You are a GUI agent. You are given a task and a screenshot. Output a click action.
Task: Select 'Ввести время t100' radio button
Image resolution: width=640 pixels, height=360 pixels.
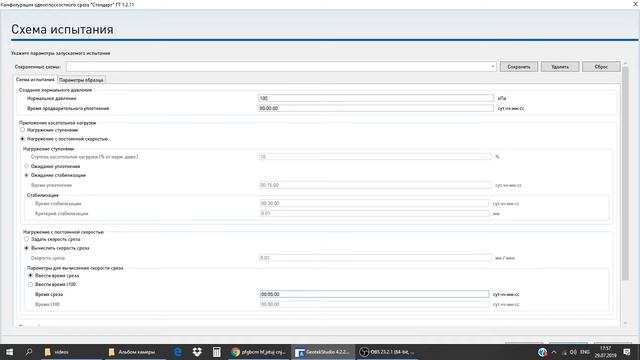(x=31, y=284)
